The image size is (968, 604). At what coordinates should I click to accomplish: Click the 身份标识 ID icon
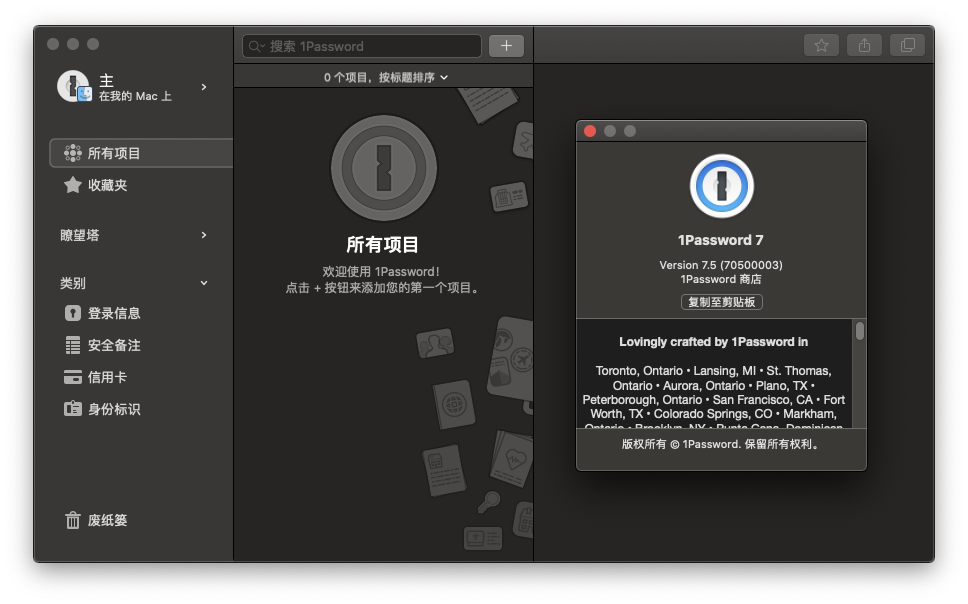click(x=73, y=409)
